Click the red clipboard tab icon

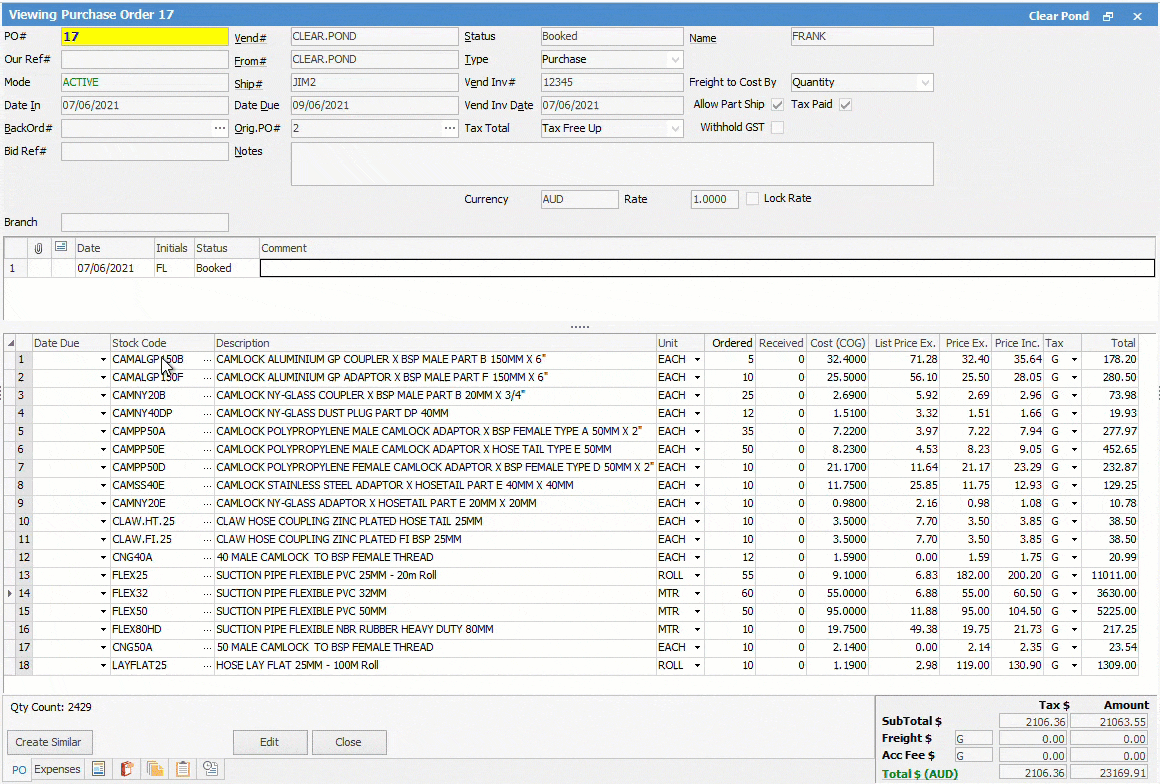(x=127, y=769)
